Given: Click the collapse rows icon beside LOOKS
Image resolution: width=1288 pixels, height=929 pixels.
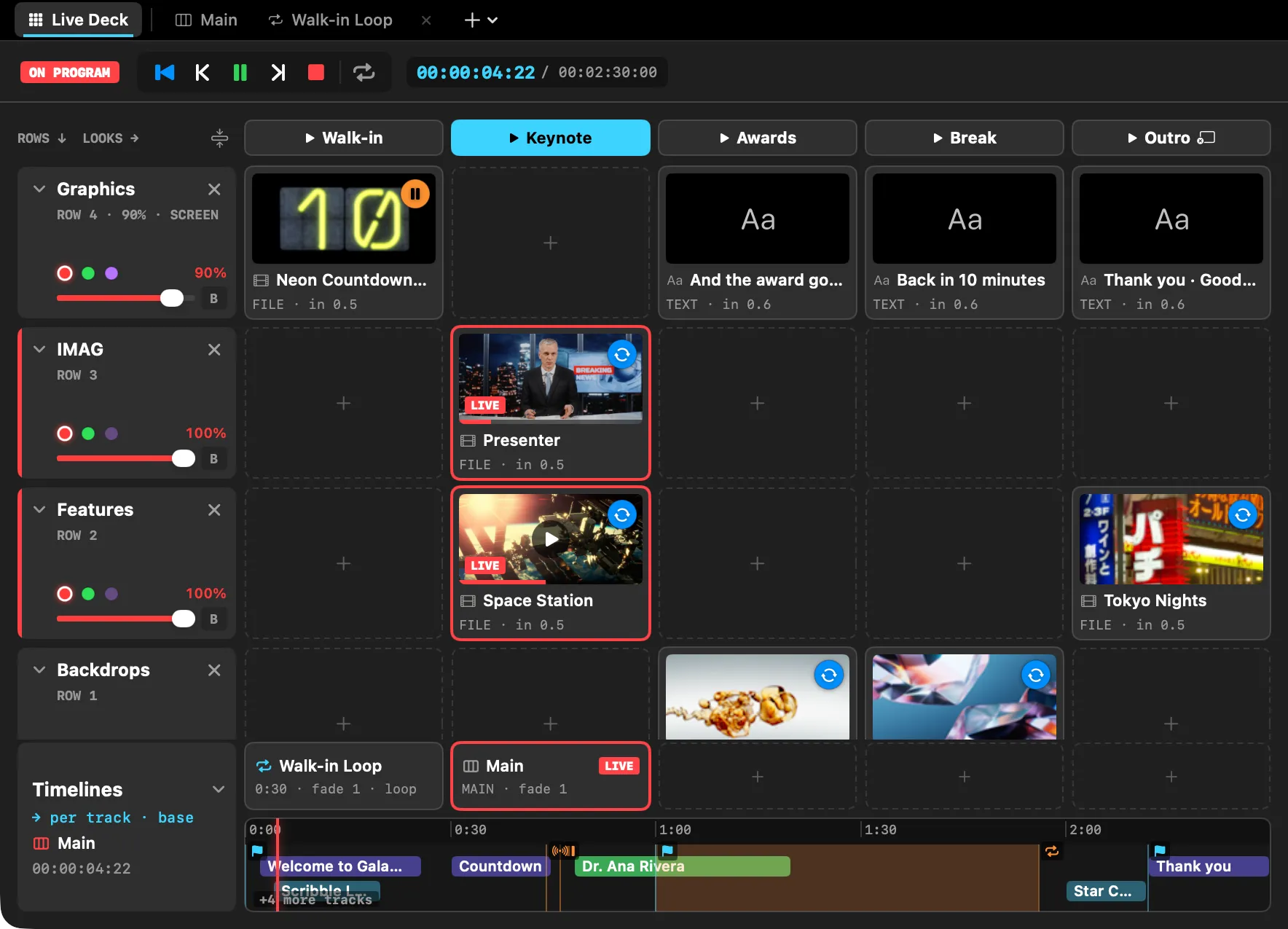Looking at the screenshot, I should coord(219,138).
